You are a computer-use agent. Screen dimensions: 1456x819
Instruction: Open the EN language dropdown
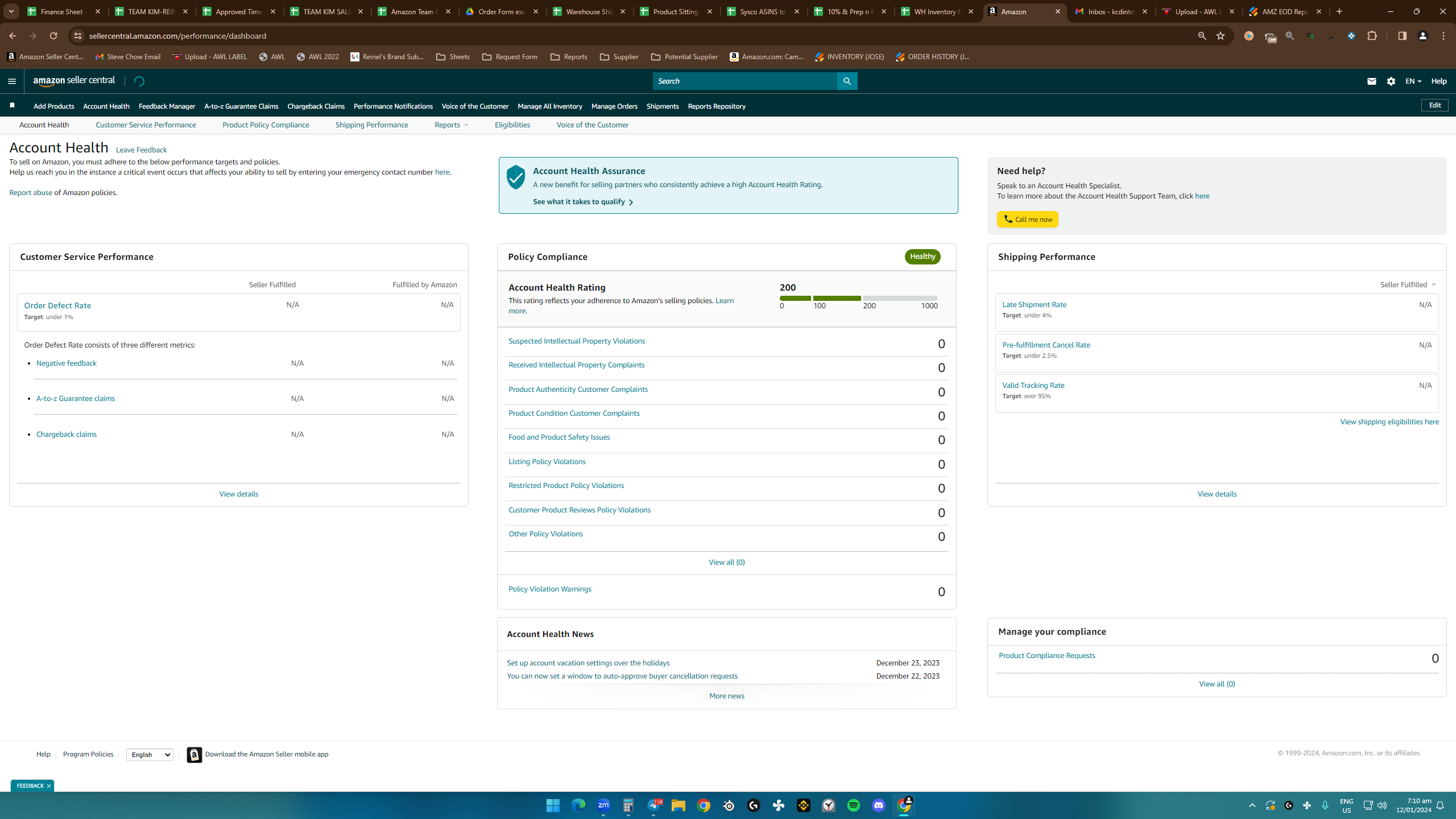pos(1413,81)
